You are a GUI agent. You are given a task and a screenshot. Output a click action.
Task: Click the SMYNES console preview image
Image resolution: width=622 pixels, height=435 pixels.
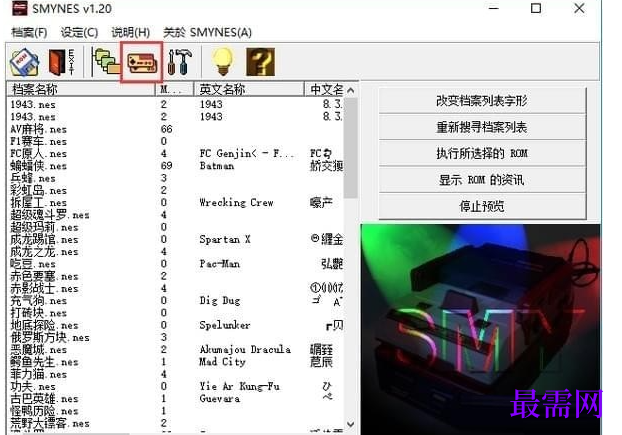point(481,329)
